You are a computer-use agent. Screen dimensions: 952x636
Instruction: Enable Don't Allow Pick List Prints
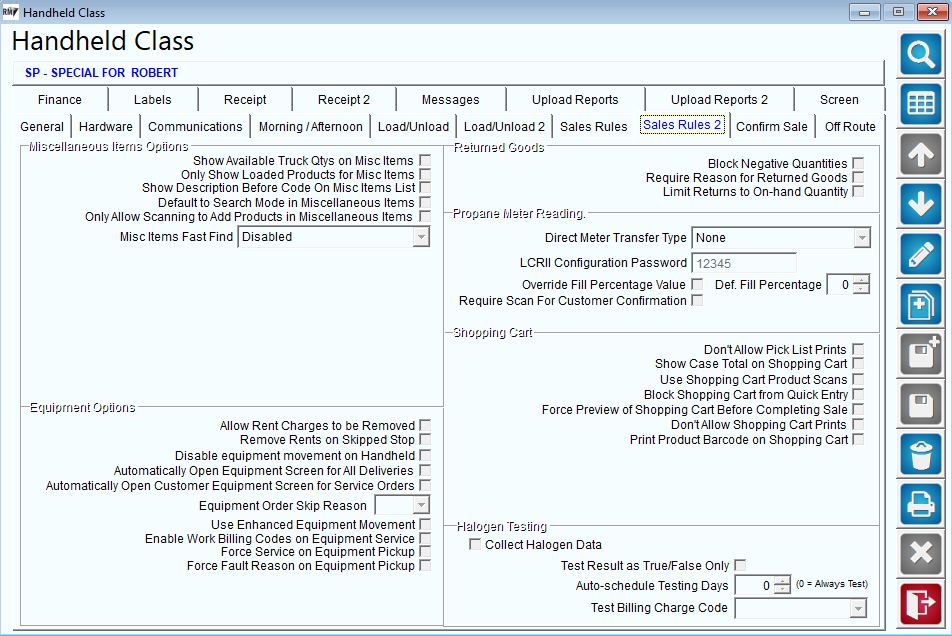(858, 350)
